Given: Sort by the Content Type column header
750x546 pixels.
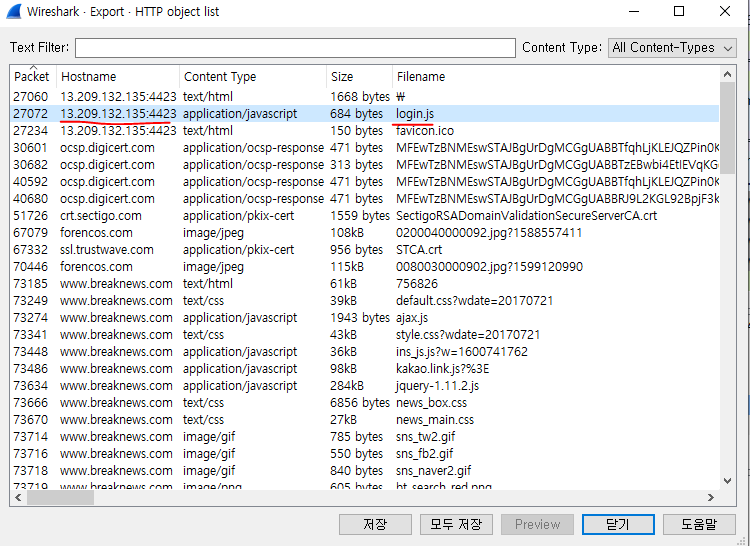Looking at the screenshot, I should click(253, 76).
